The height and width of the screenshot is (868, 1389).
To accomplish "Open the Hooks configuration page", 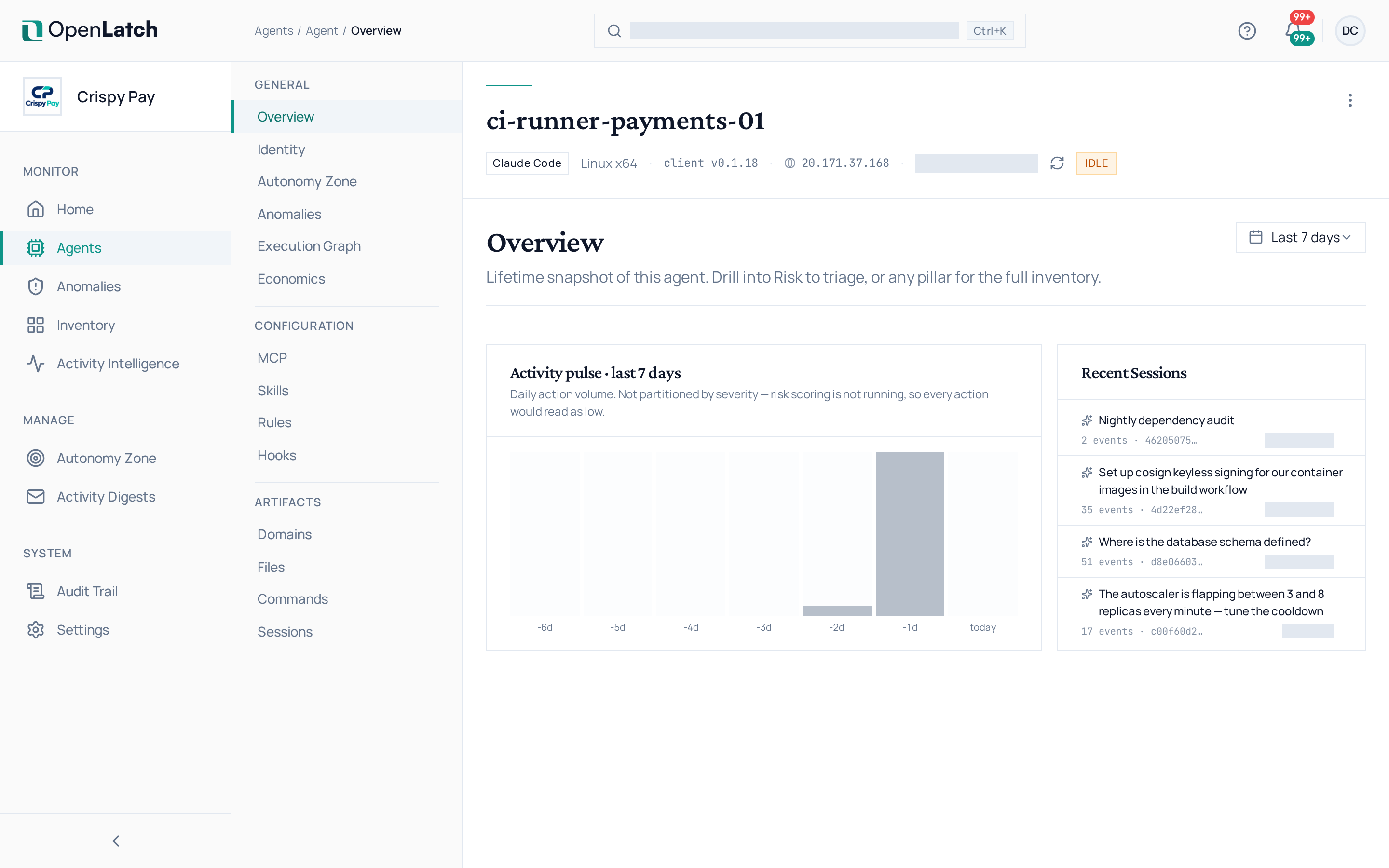I will 347,455.
